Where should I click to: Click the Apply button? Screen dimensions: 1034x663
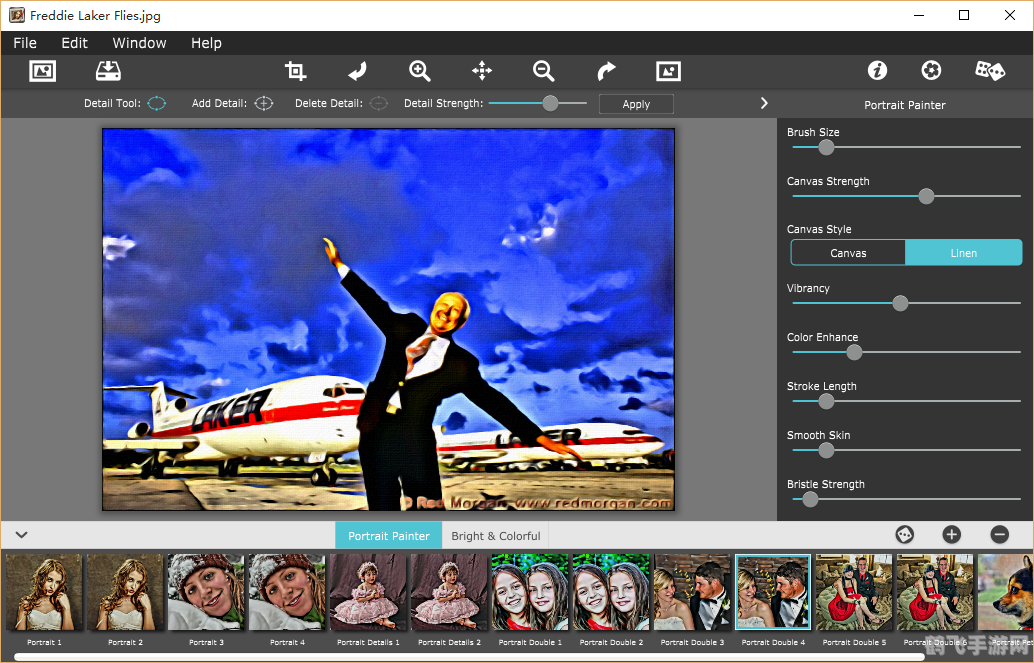coord(636,104)
